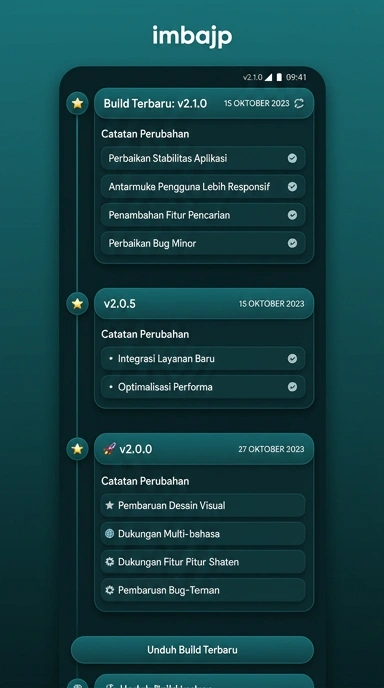The image size is (384, 688).
Task: Click the gear icon on Pembaruan Bug-Teman row
Action: pyautogui.click(x=110, y=590)
